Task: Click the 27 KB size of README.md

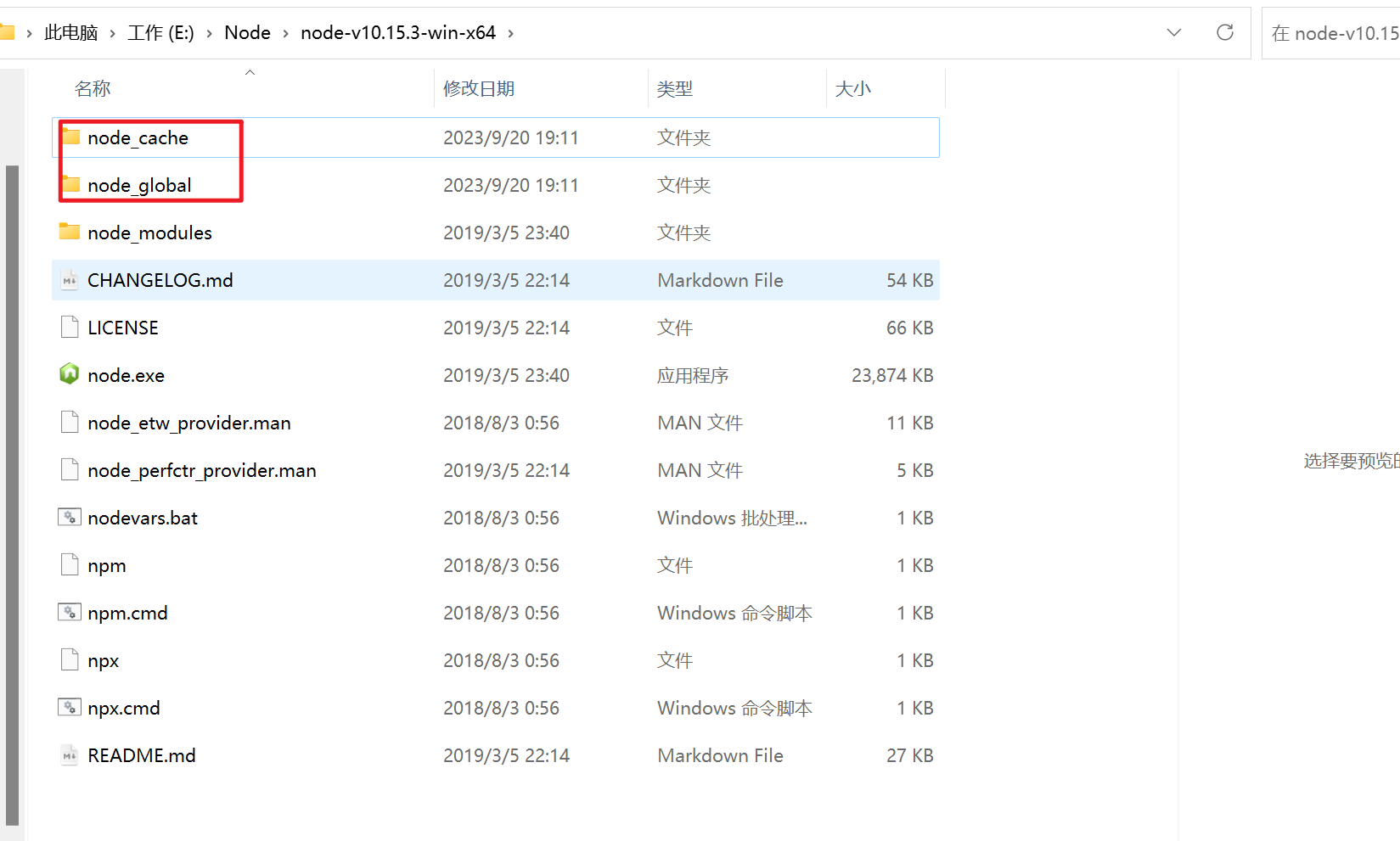Action: (910, 755)
